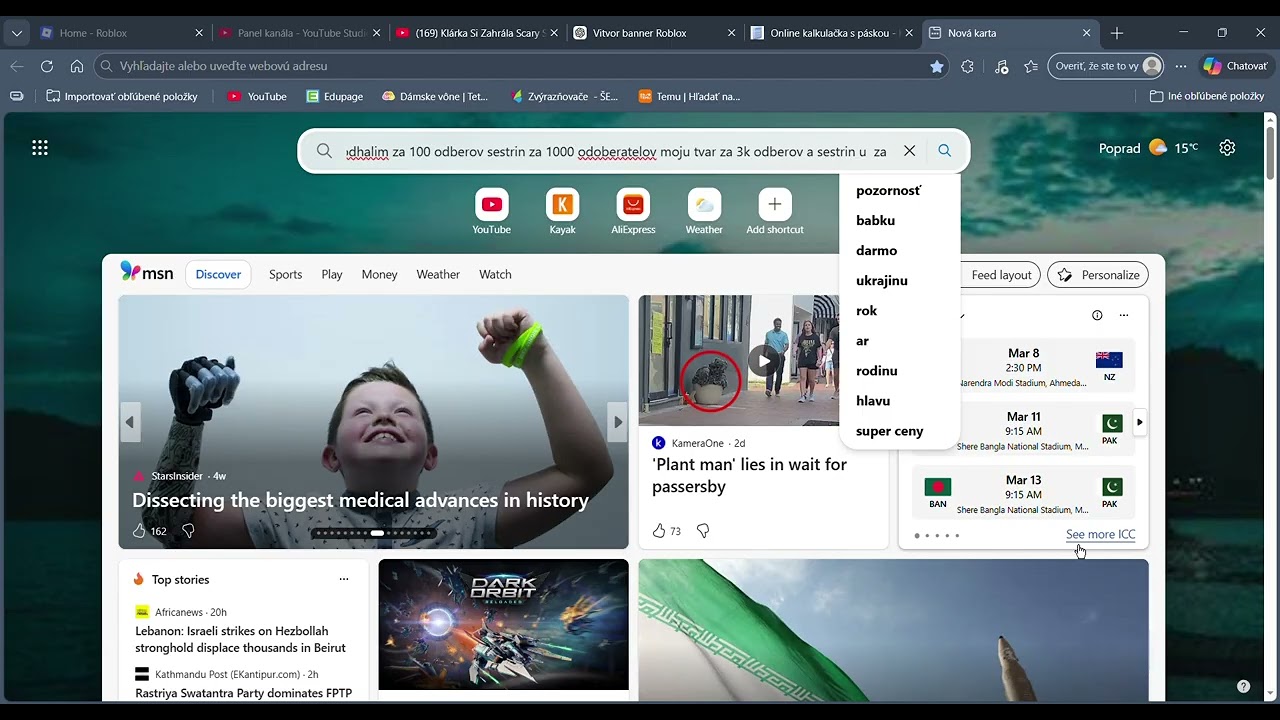Open the Dámske vône bookmark

(x=435, y=97)
